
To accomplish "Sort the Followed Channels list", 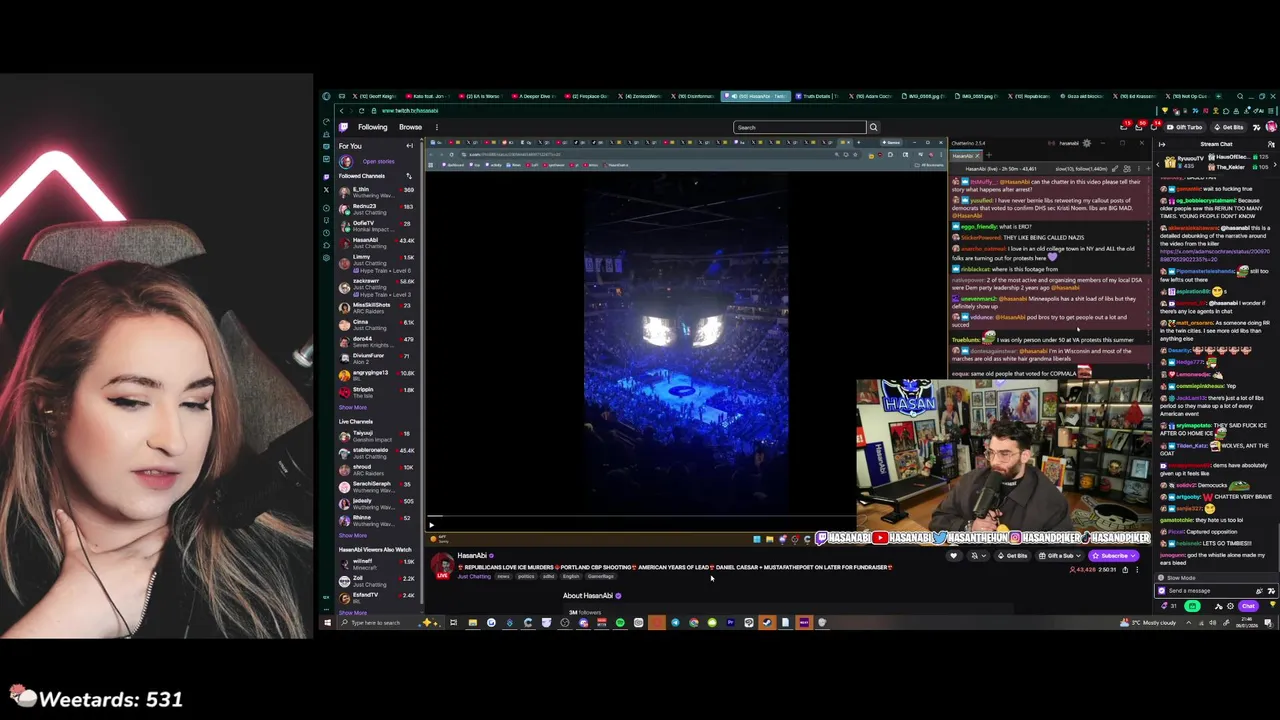I will (x=408, y=176).
